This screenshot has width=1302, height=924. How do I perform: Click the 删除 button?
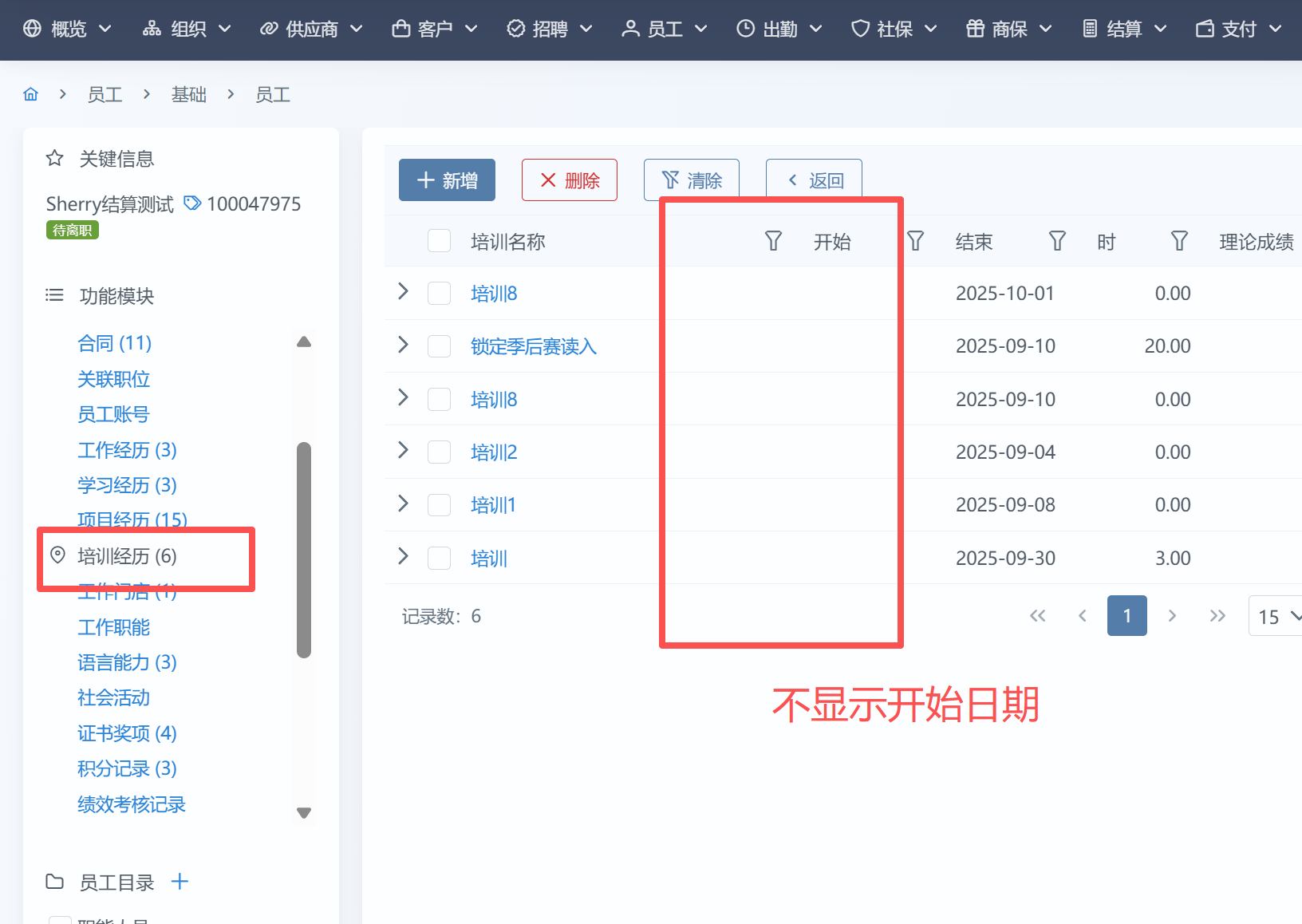569,180
